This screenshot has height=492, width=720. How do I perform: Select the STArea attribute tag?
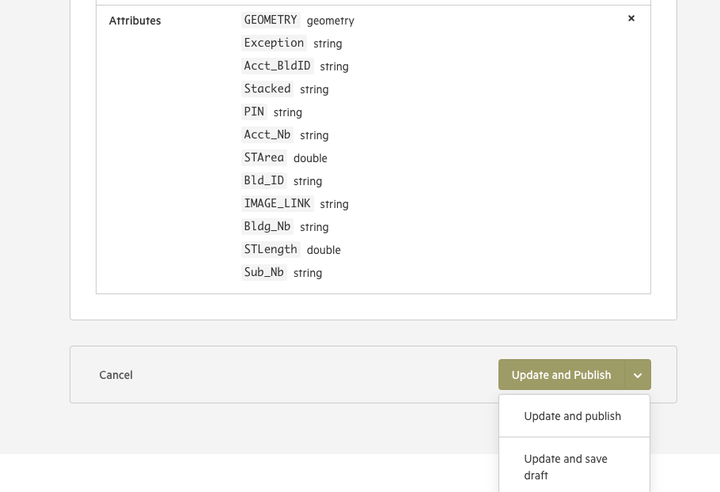point(264,158)
